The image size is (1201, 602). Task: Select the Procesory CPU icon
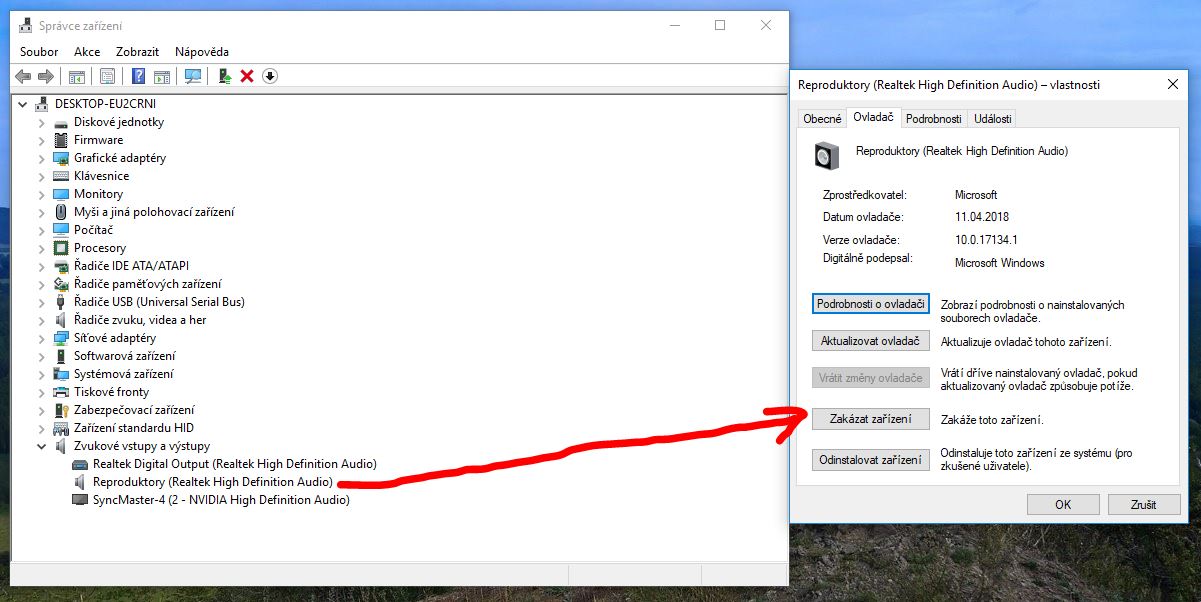click(x=61, y=248)
